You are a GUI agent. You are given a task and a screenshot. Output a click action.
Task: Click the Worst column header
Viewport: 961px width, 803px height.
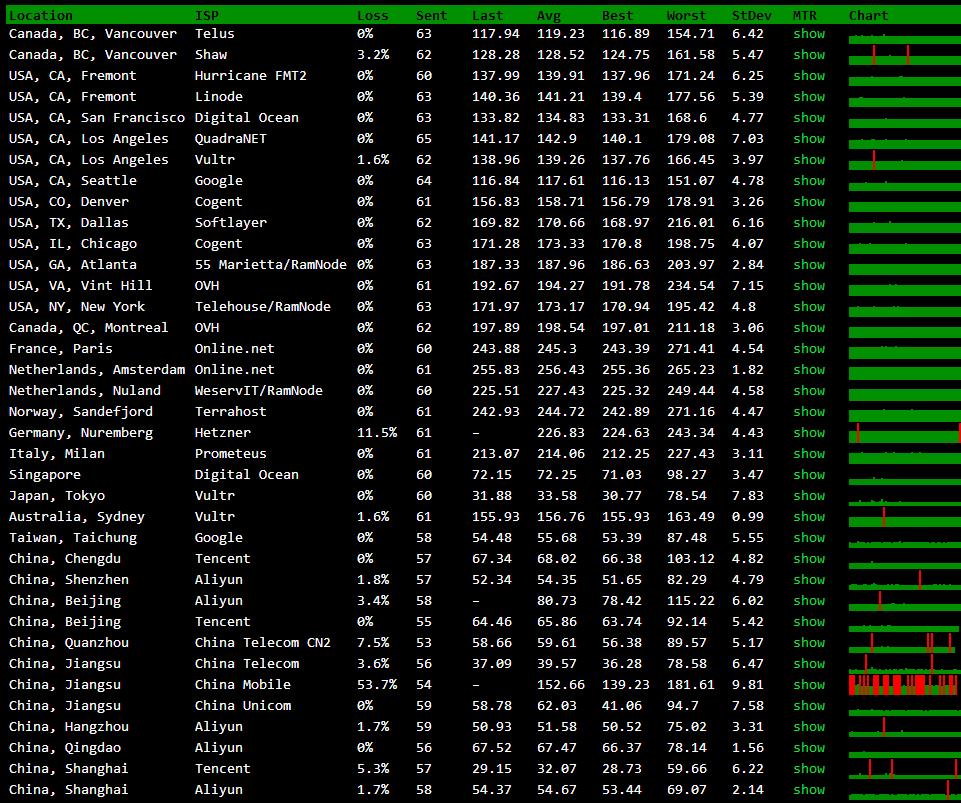[686, 15]
